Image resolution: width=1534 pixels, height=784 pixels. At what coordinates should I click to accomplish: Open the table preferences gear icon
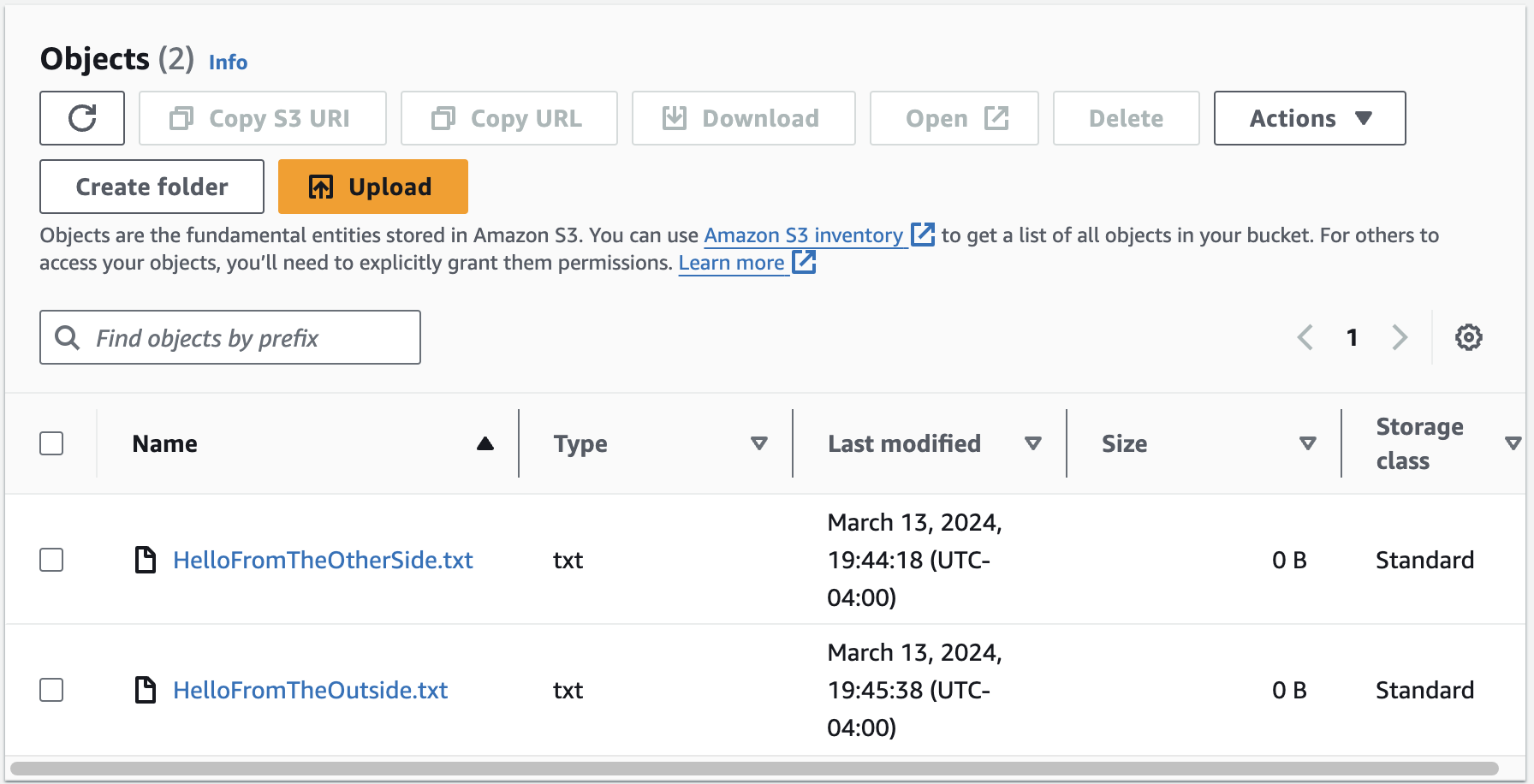(x=1469, y=336)
